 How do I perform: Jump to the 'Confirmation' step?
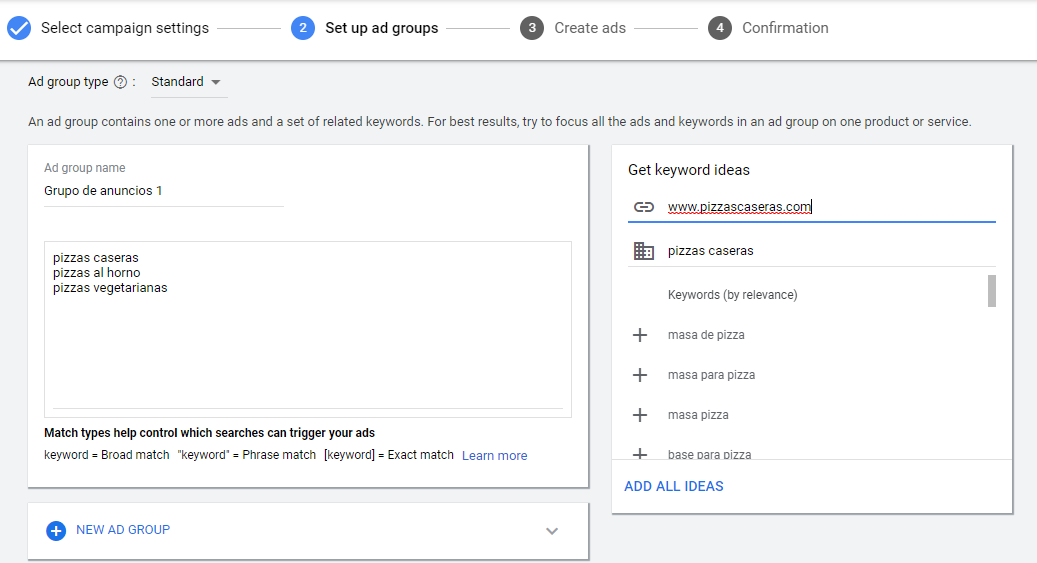point(785,28)
